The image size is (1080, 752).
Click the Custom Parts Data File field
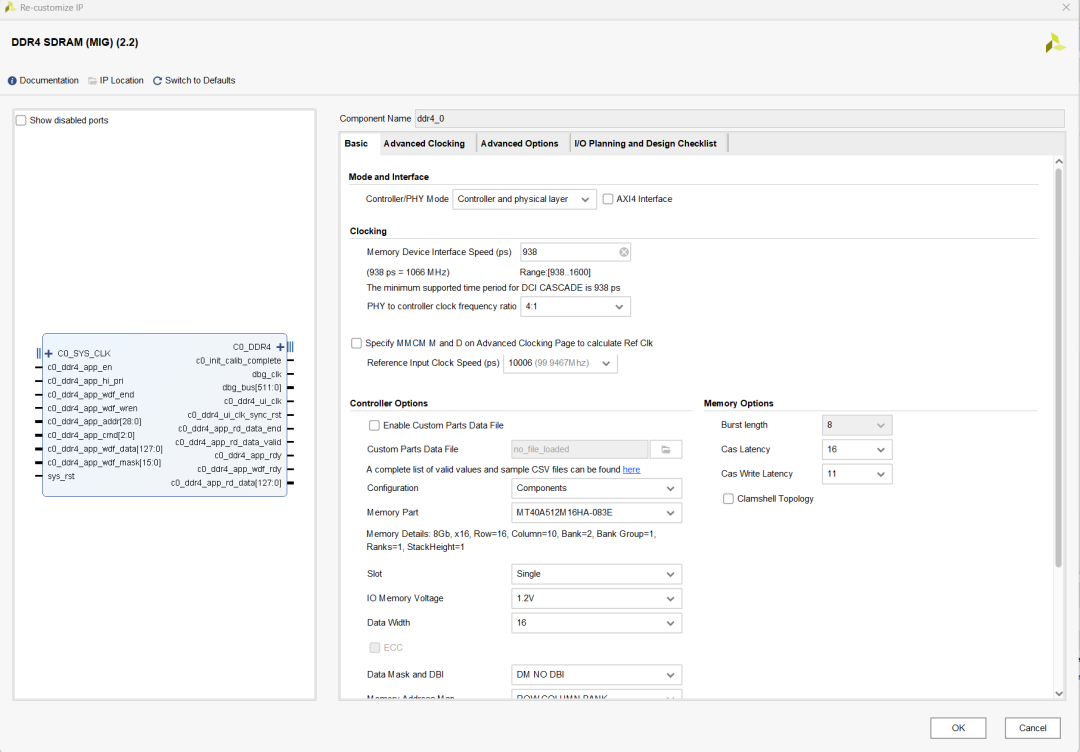[x=579, y=450]
